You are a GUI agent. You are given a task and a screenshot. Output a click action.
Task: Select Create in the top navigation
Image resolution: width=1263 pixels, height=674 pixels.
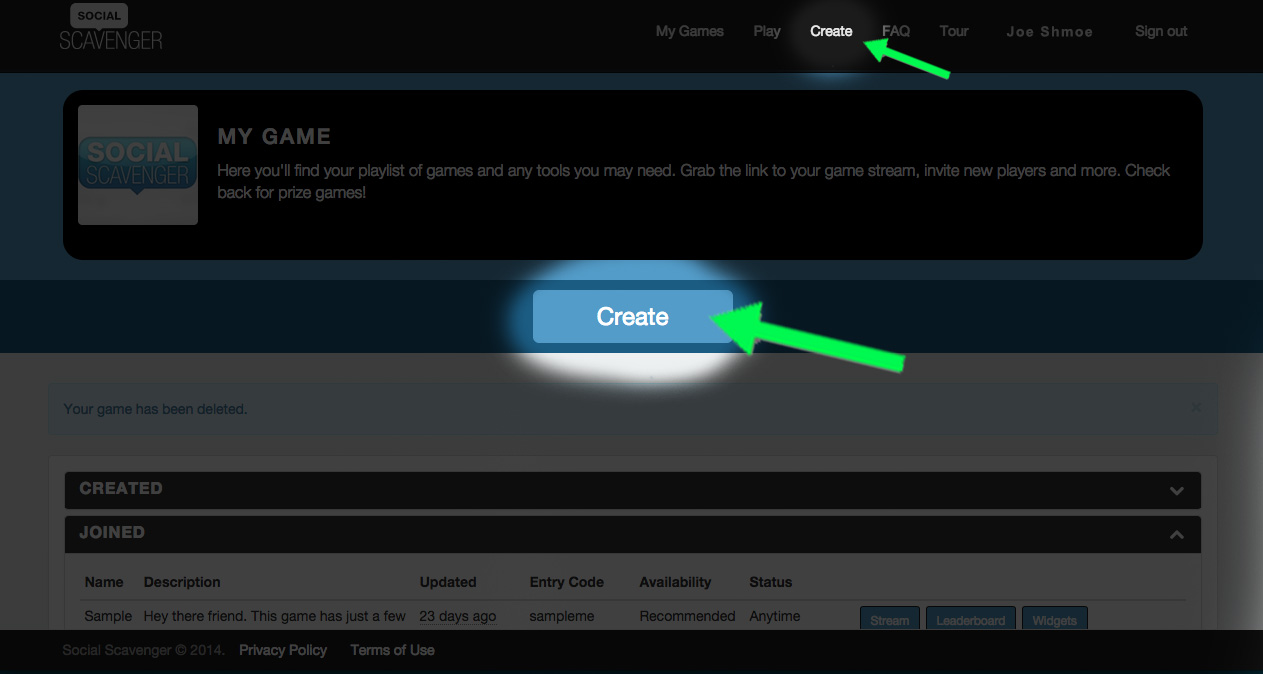(x=831, y=31)
